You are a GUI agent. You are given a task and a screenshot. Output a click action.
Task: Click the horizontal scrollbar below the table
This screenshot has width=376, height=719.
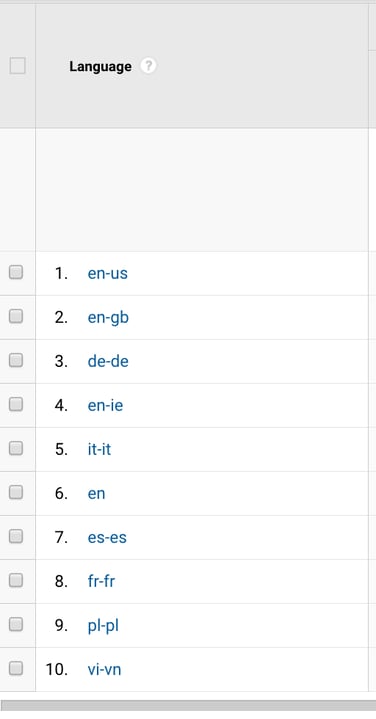pos(188,706)
